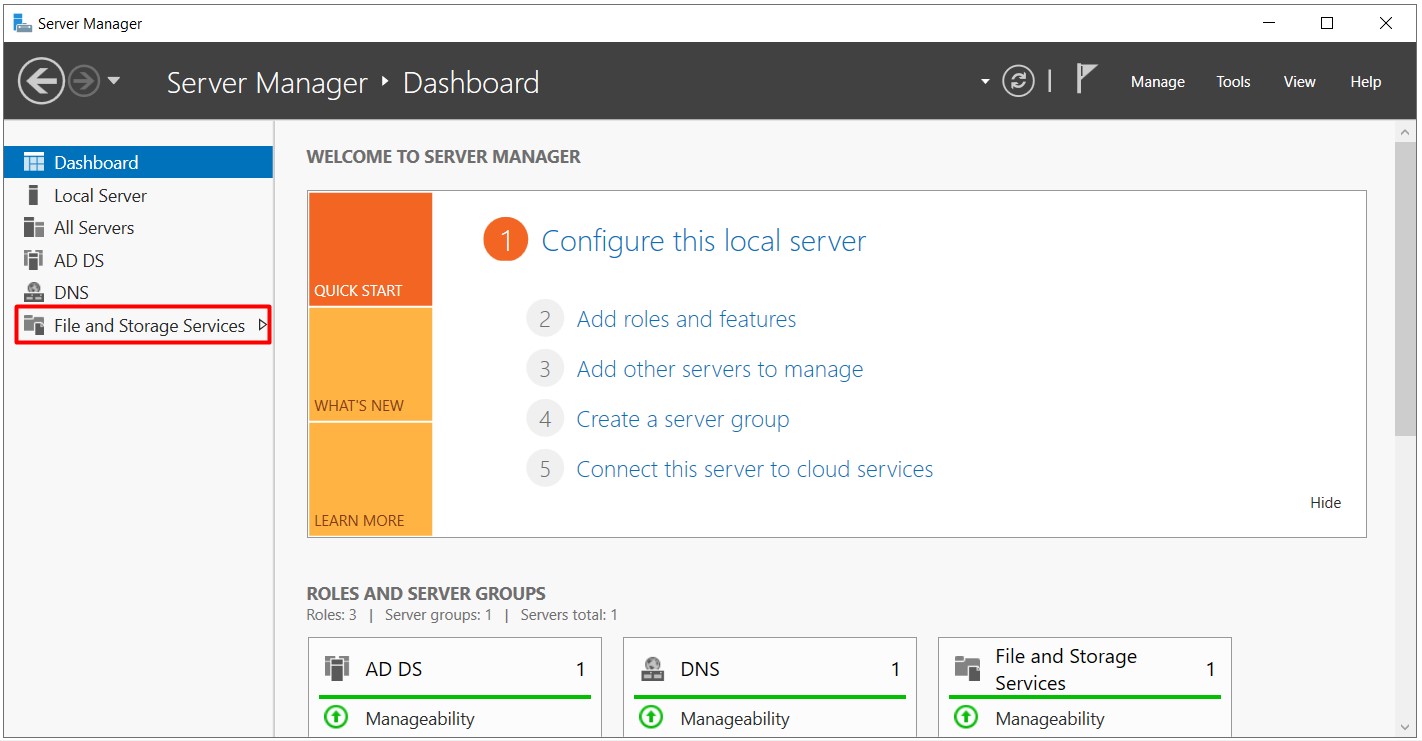Click the orange step 1 circle
This screenshot has height=741, width=1422.
[505, 240]
